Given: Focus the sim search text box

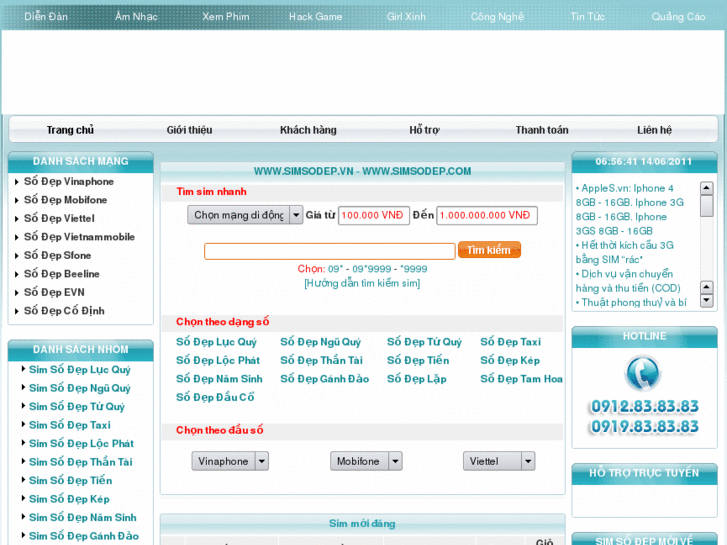Looking at the screenshot, I should point(330,251).
